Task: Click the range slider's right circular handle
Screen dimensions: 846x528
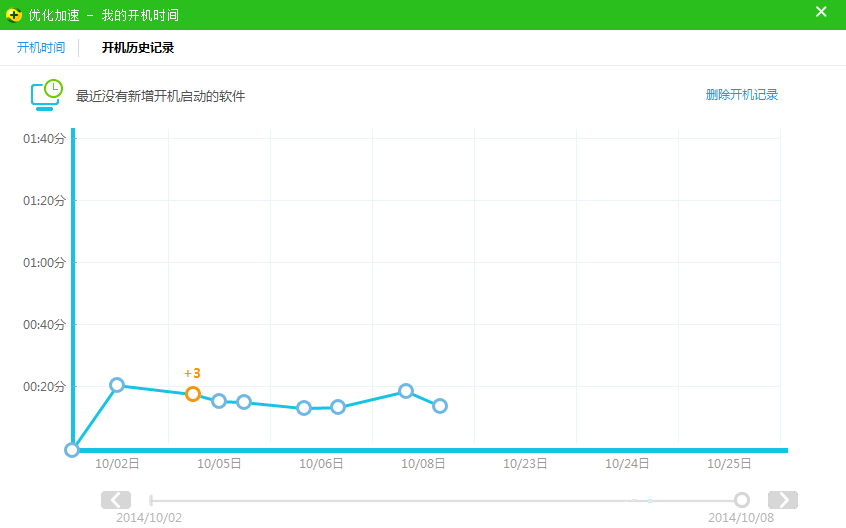Action: [741, 500]
